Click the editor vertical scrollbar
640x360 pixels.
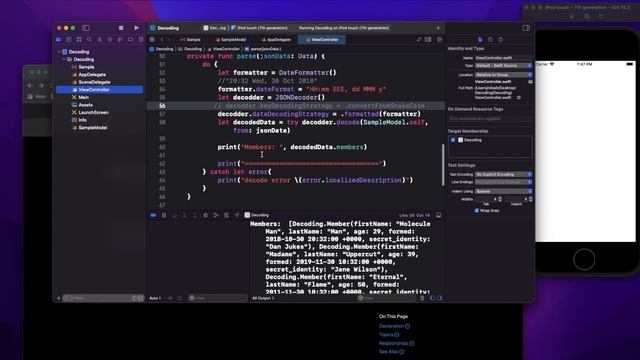pyautogui.click(x=443, y=165)
